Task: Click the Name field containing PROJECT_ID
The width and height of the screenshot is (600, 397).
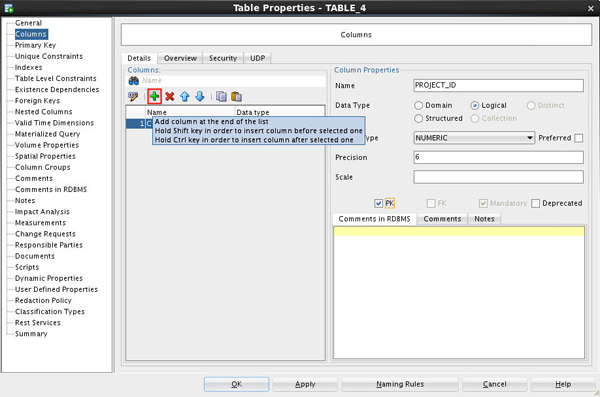Action: click(498, 85)
